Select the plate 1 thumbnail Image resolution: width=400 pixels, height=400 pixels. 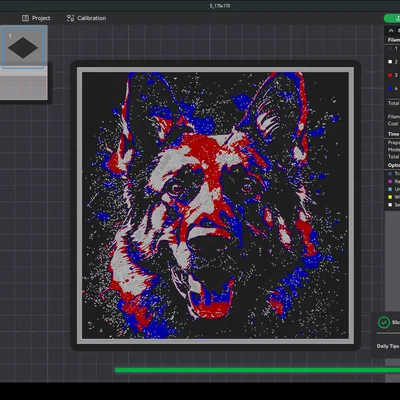[x=23, y=48]
